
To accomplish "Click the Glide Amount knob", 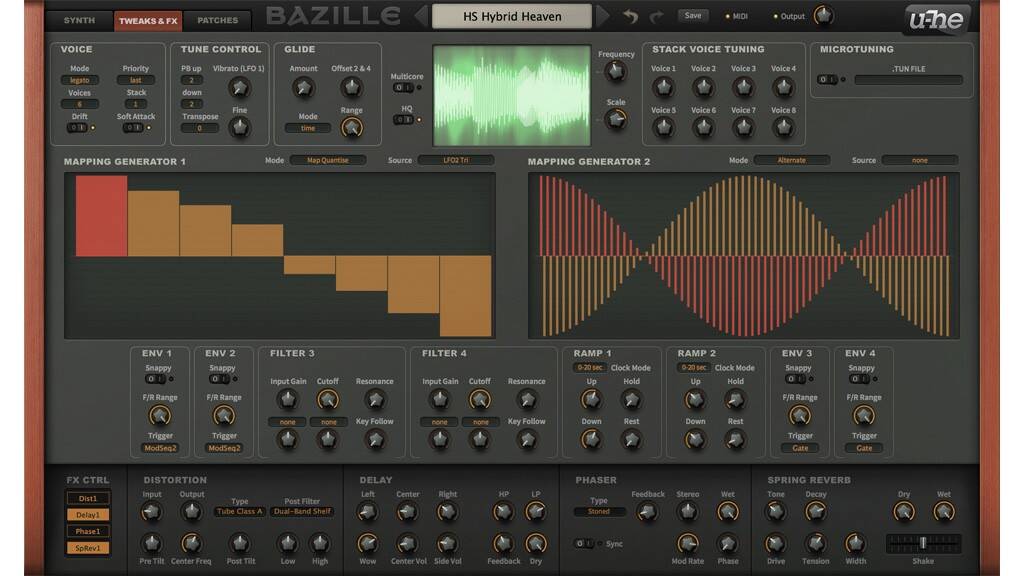I will tap(303, 87).
